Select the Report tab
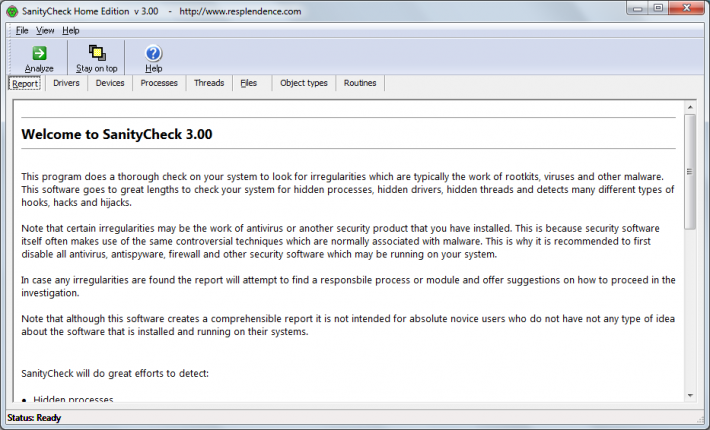710x430 pixels. pyautogui.click(x=25, y=83)
